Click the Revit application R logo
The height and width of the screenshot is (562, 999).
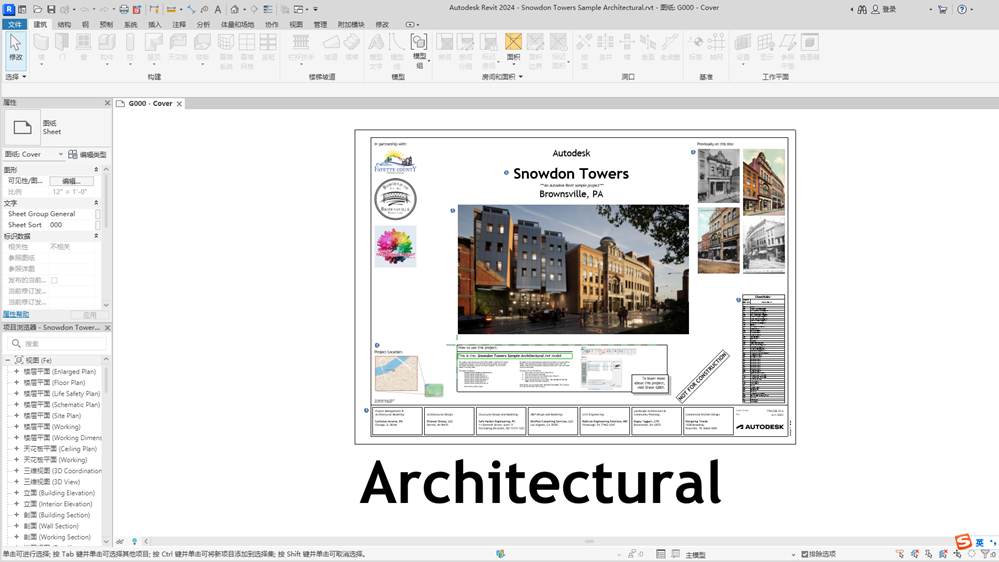pyautogui.click(x=9, y=9)
